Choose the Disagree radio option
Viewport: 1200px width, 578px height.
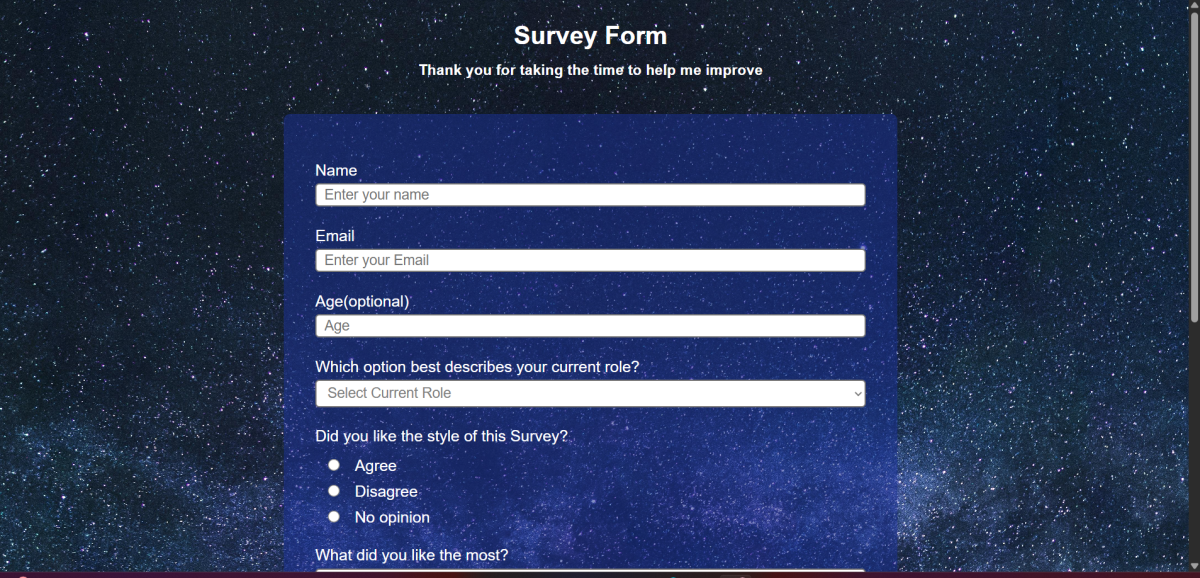(334, 491)
